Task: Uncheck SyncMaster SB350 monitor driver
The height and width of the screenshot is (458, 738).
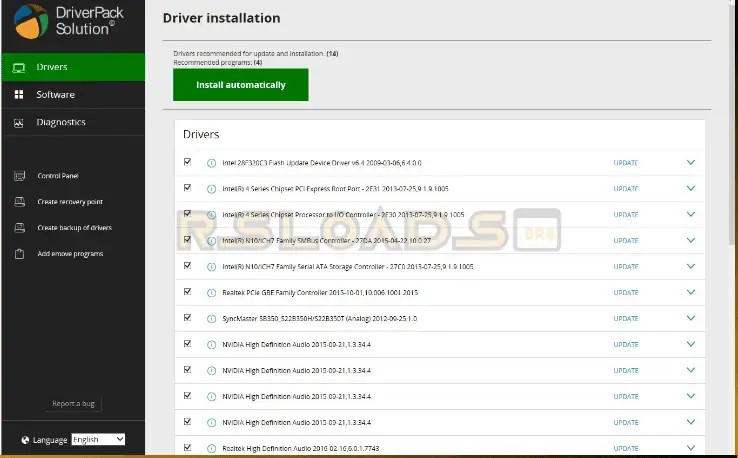Action: pos(187,317)
